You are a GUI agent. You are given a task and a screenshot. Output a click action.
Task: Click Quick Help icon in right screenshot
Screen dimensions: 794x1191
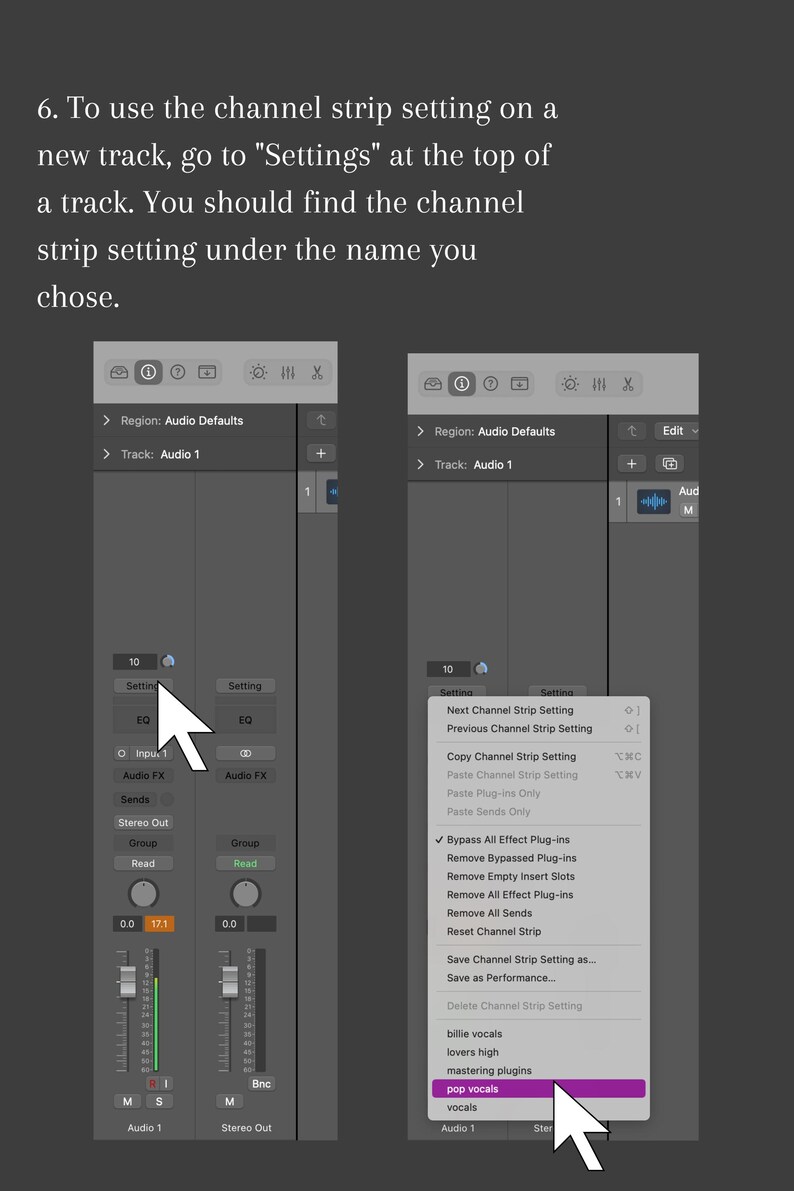tap(491, 384)
